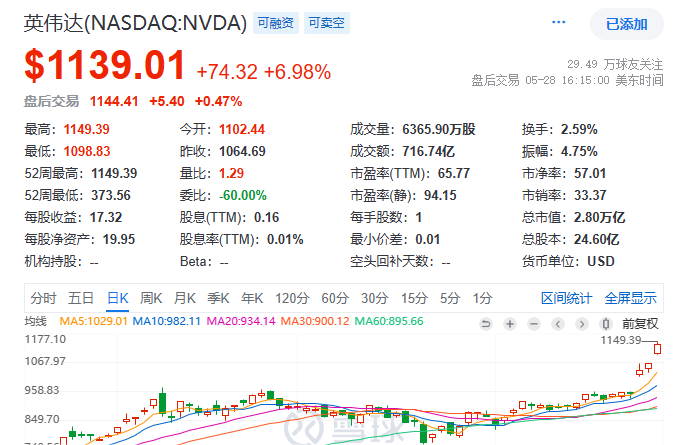
Task: Click the 市净率 value 57.01
Action: tap(590, 173)
